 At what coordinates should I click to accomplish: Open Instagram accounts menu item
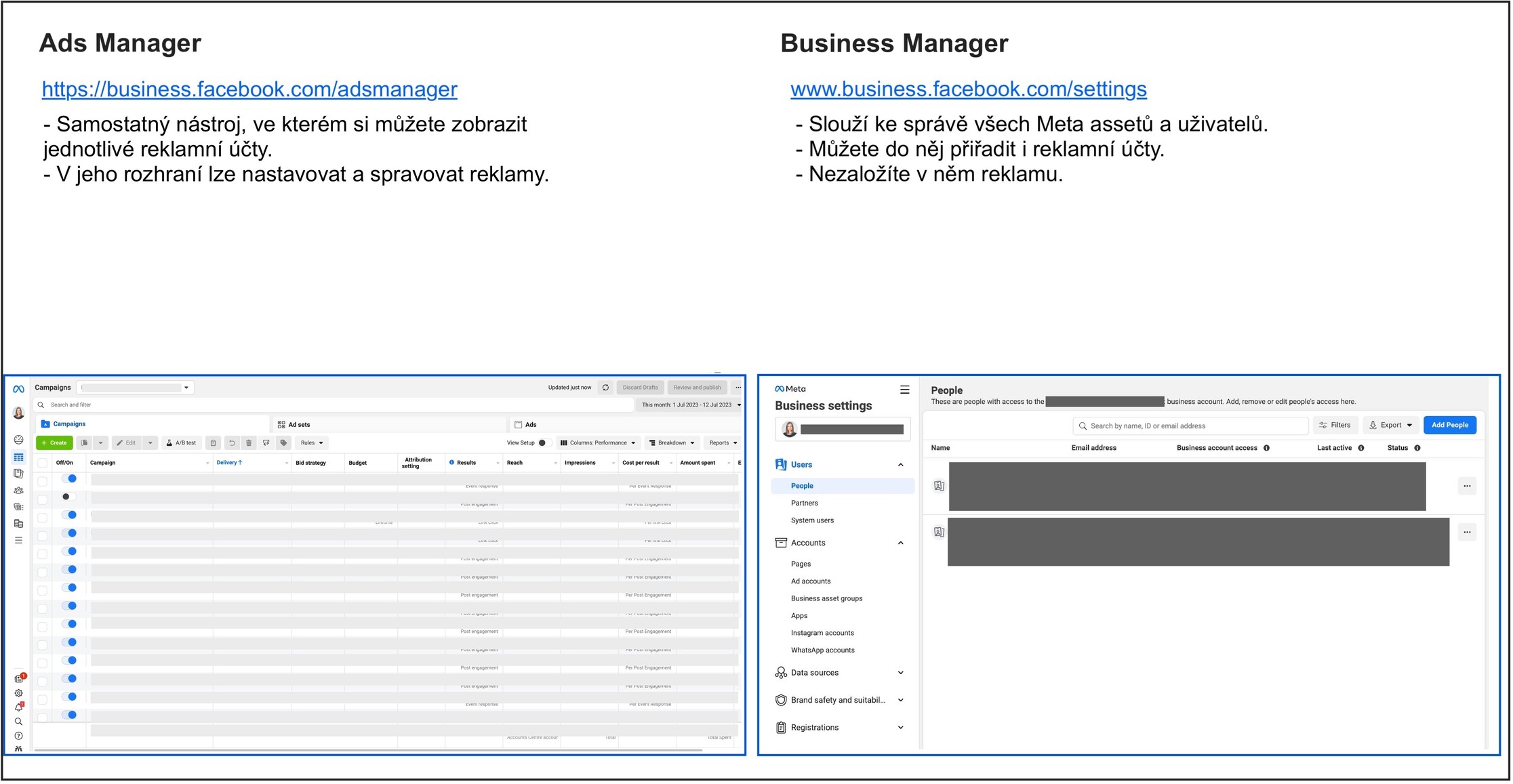coord(822,633)
